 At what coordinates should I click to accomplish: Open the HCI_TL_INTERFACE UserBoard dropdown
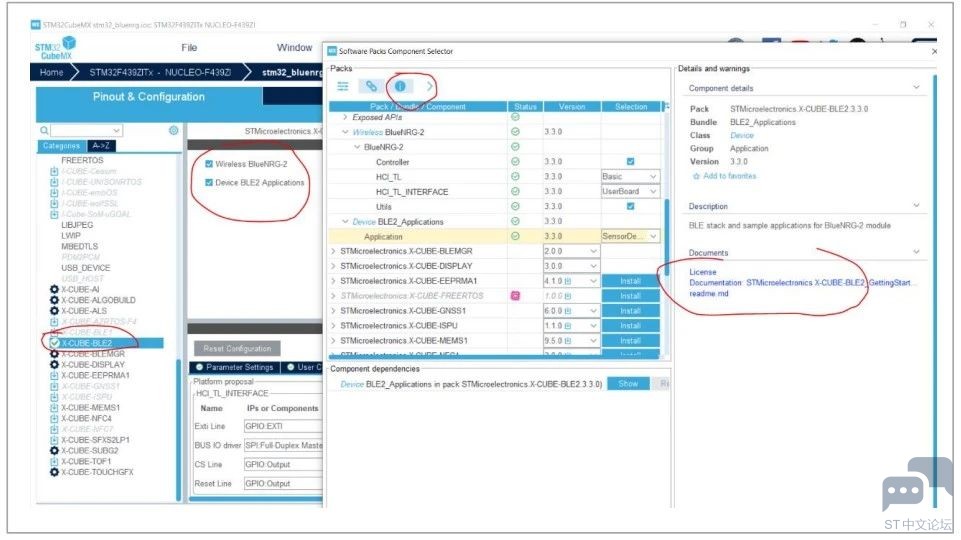(630, 191)
